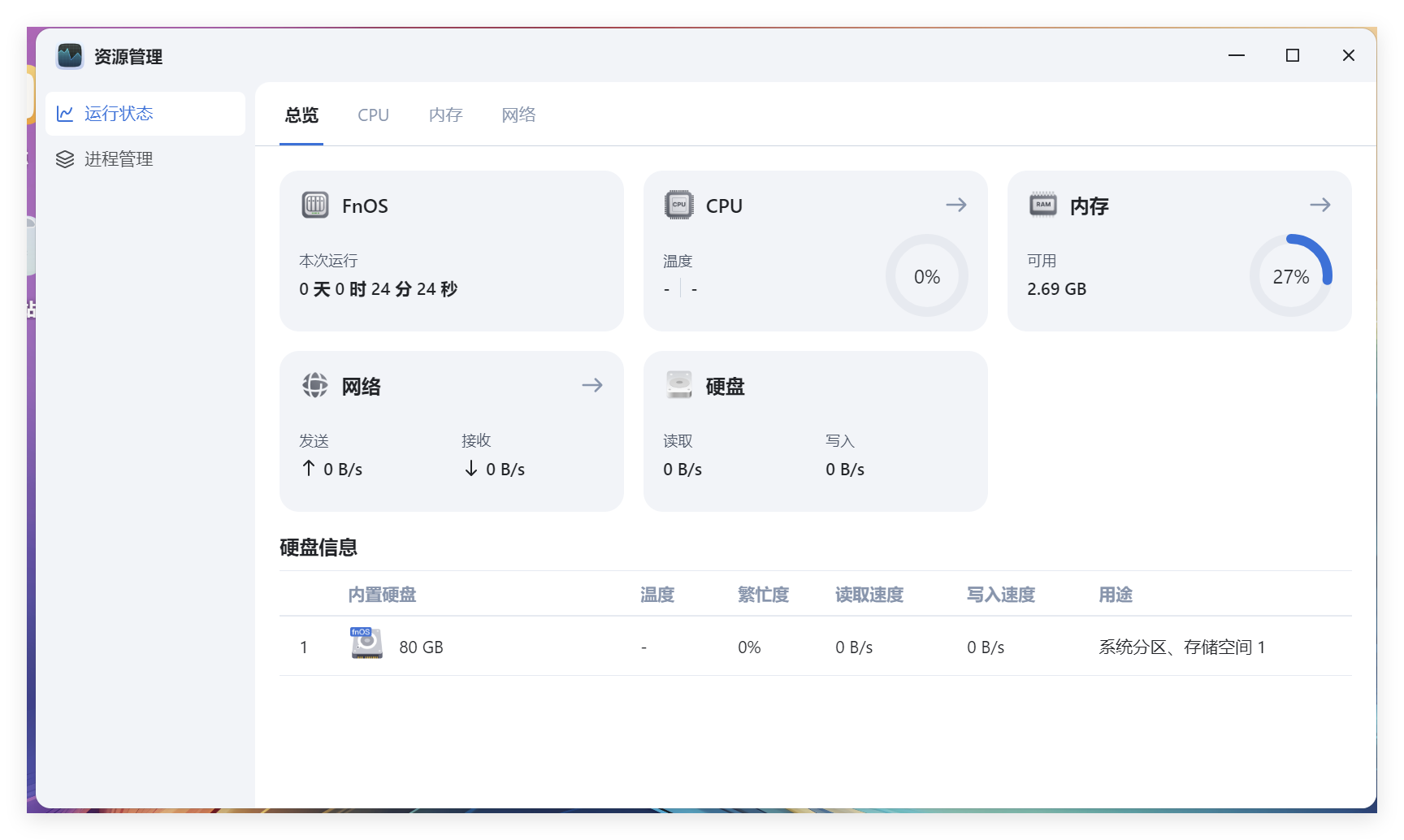
Task: Click the upload arrow beside 发送 speed
Action: [309, 468]
